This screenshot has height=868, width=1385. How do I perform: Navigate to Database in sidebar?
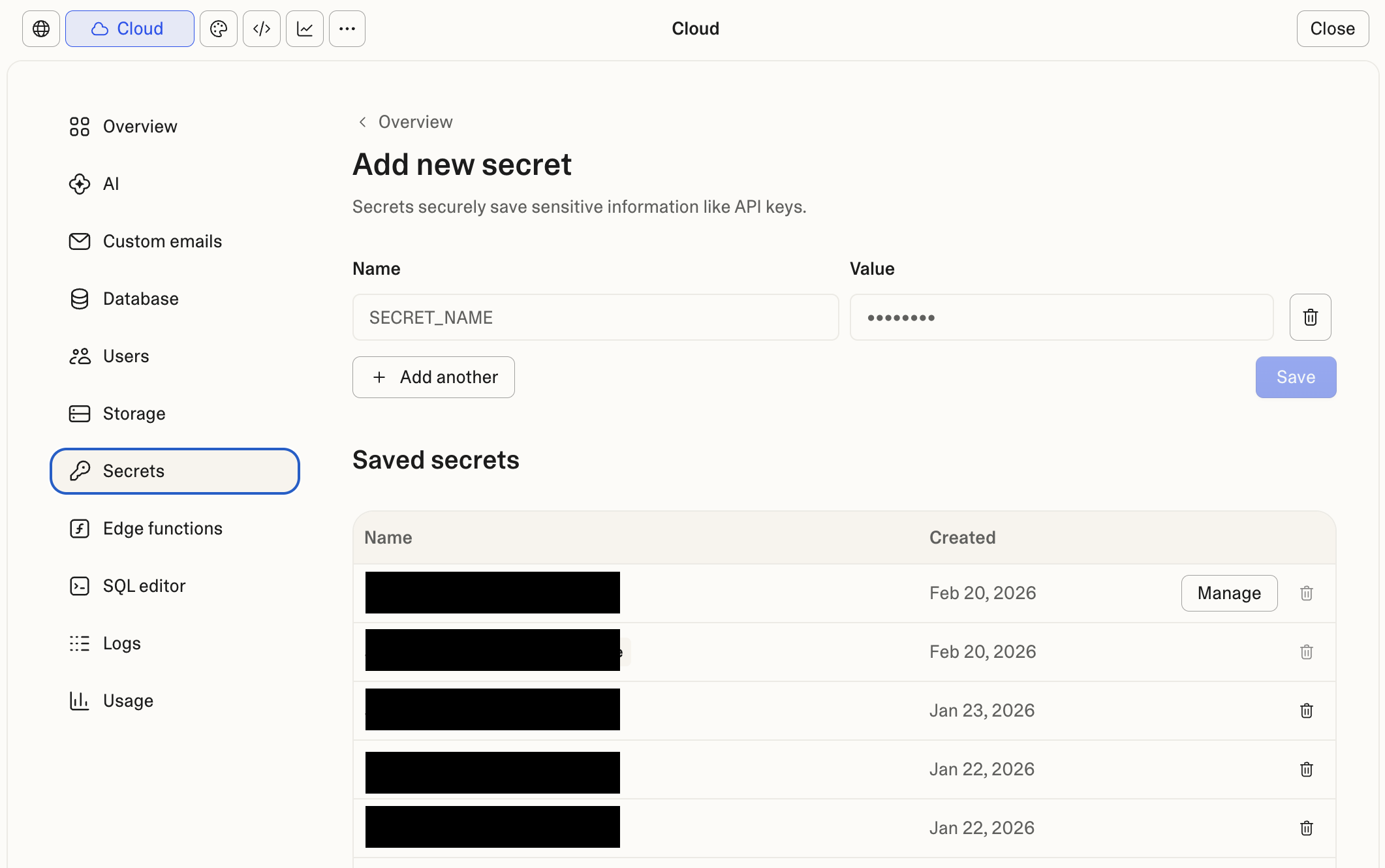click(x=140, y=299)
